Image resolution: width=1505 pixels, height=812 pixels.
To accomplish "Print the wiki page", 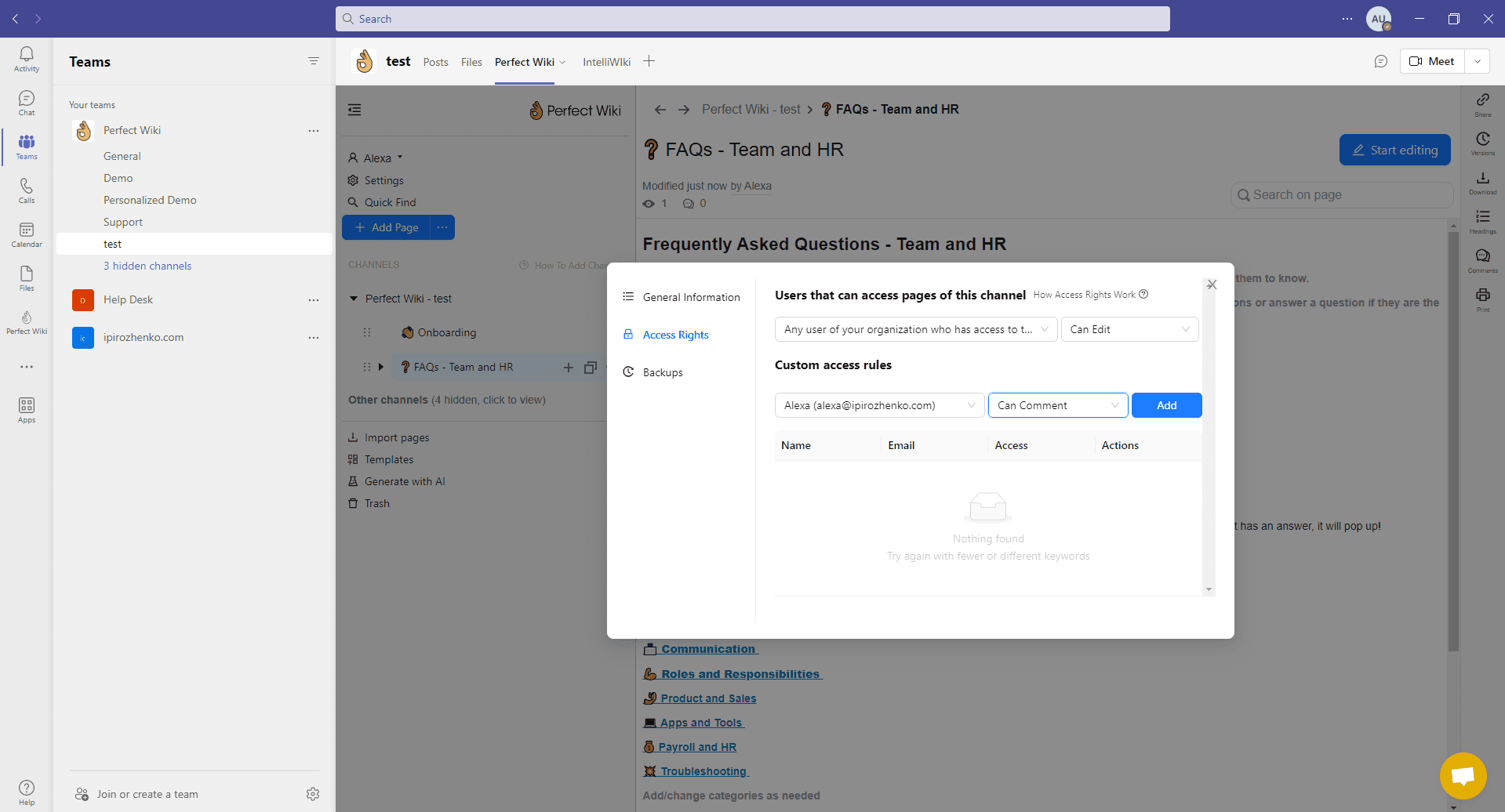I will [1483, 300].
